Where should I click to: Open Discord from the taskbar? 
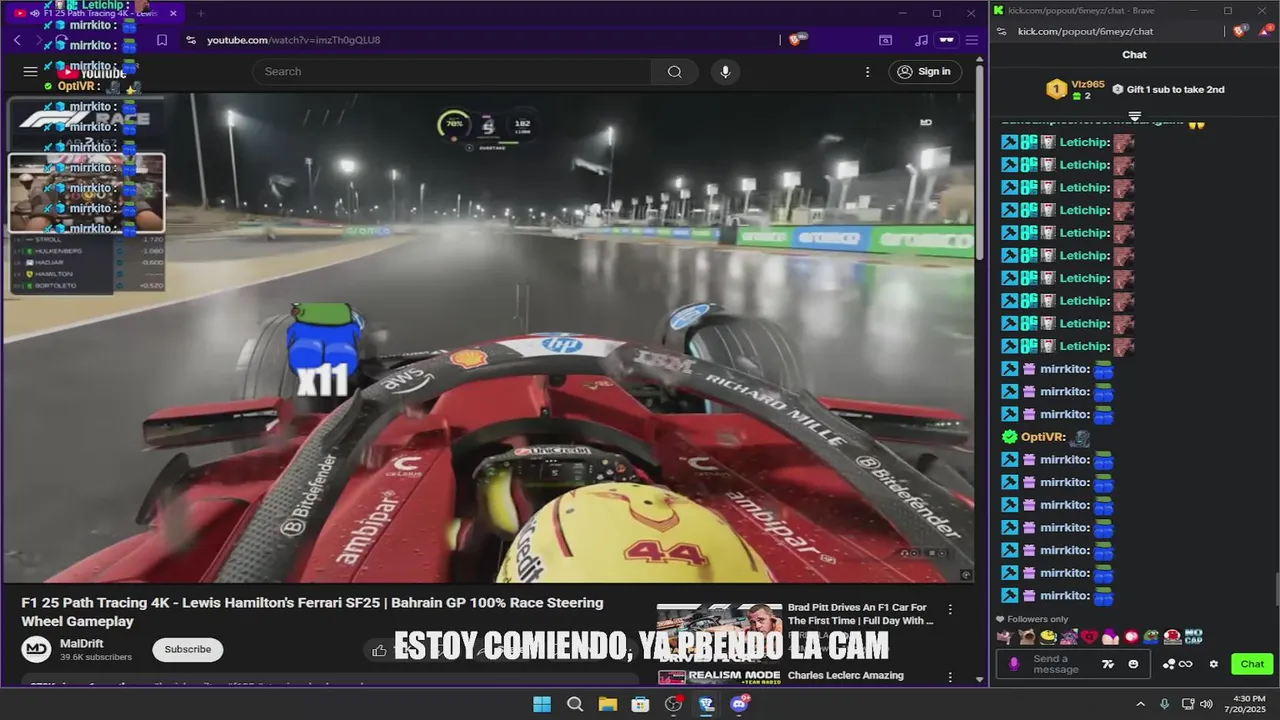click(740, 704)
